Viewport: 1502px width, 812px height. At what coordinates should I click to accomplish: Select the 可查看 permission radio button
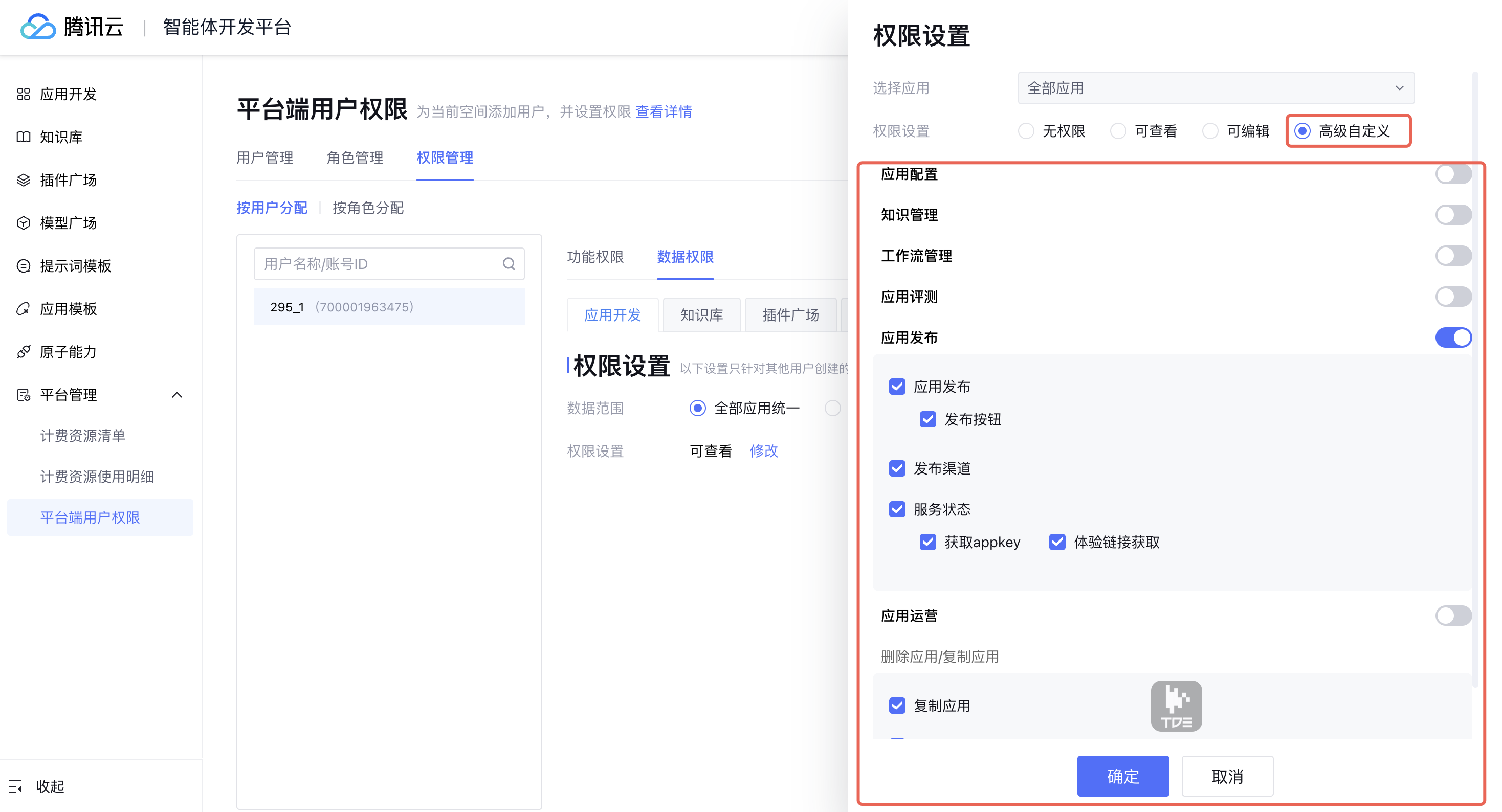1118,131
